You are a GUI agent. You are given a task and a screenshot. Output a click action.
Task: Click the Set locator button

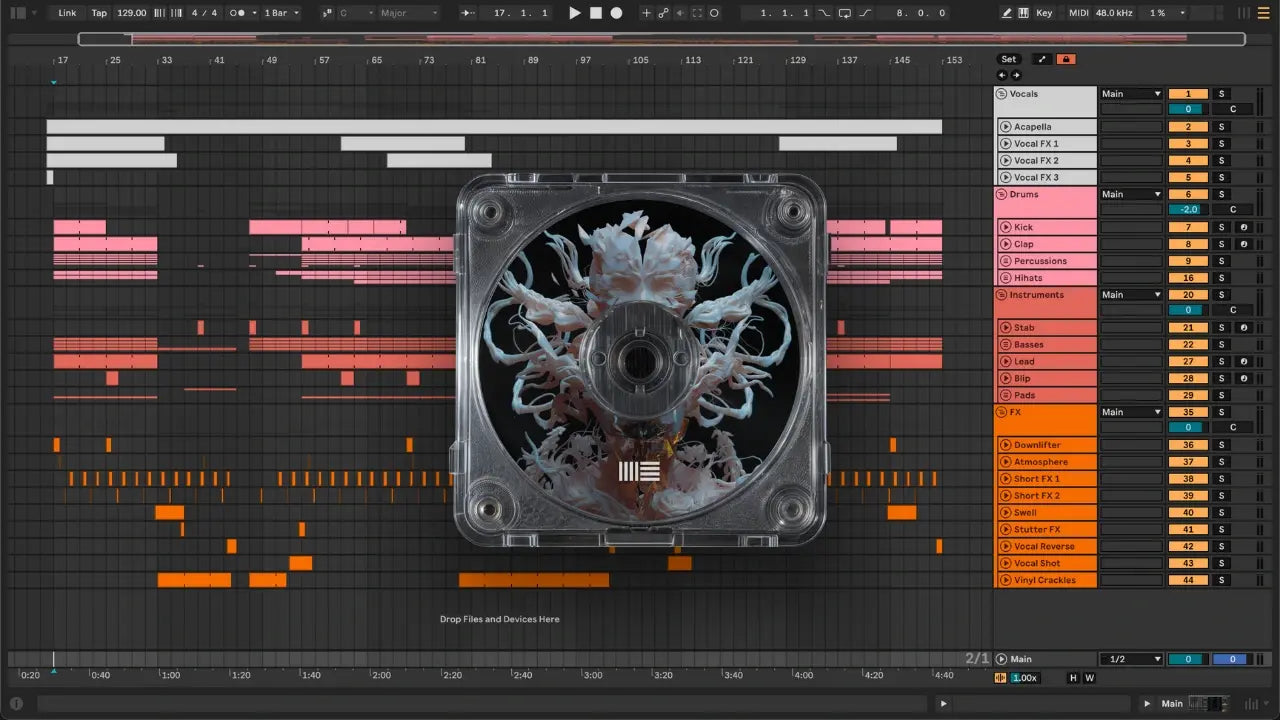1008,59
